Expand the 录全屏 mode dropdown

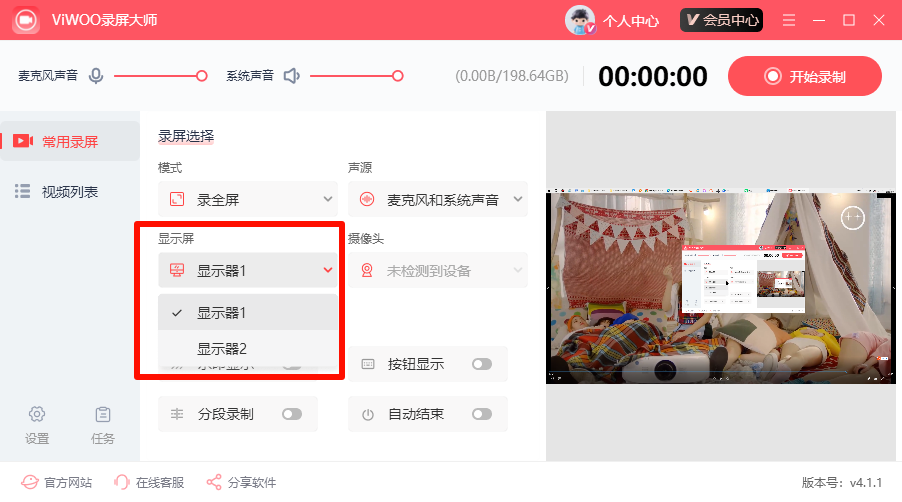pos(247,200)
